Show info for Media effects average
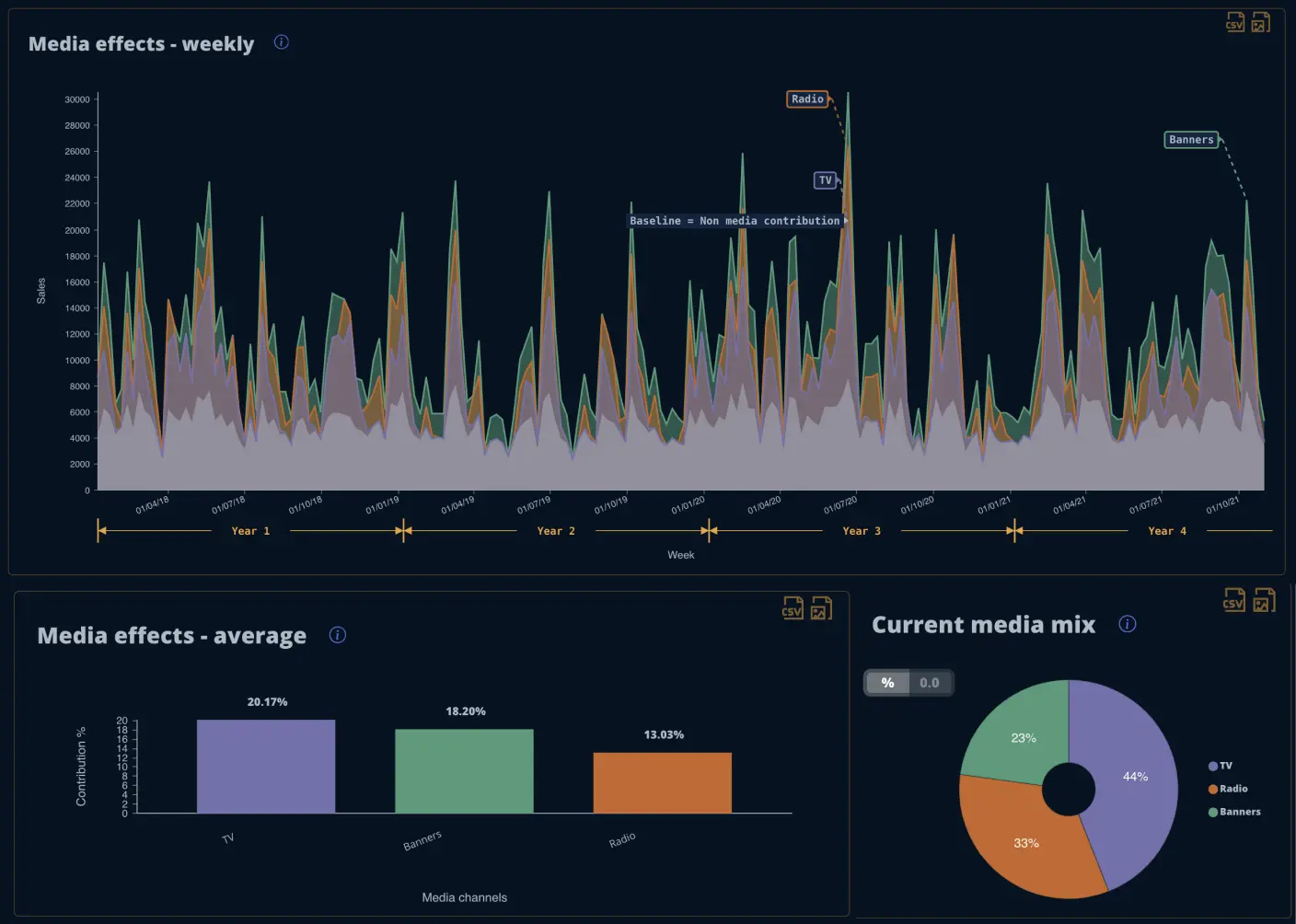 338,635
